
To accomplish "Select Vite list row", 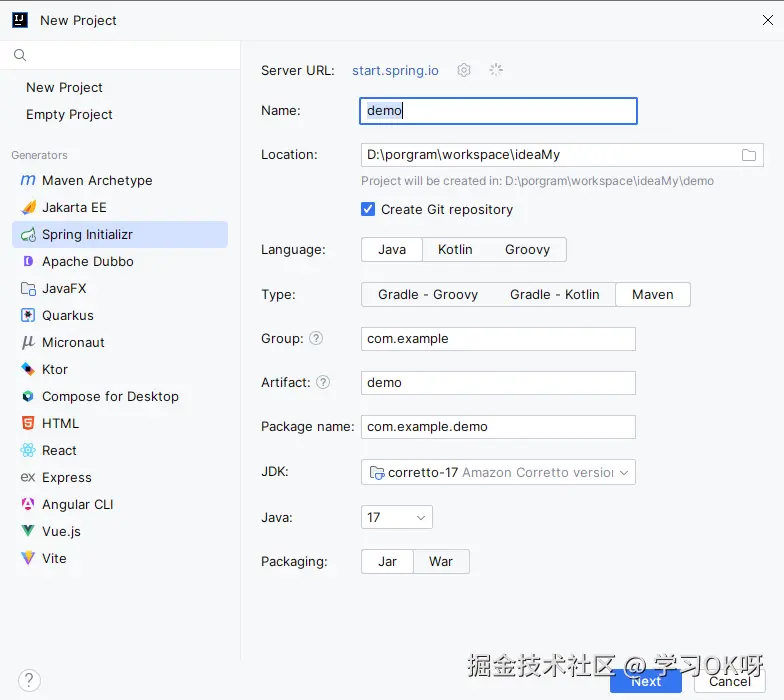I will coord(120,558).
